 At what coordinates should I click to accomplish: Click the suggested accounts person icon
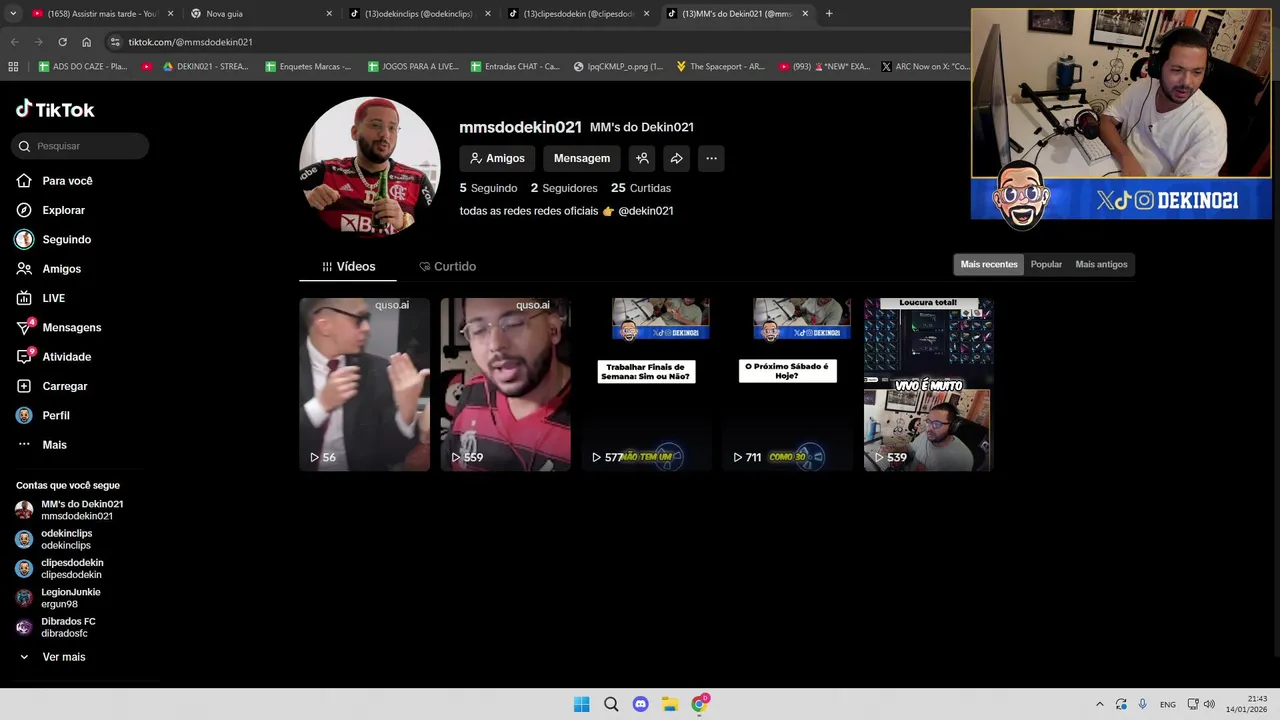pos(643,158)
